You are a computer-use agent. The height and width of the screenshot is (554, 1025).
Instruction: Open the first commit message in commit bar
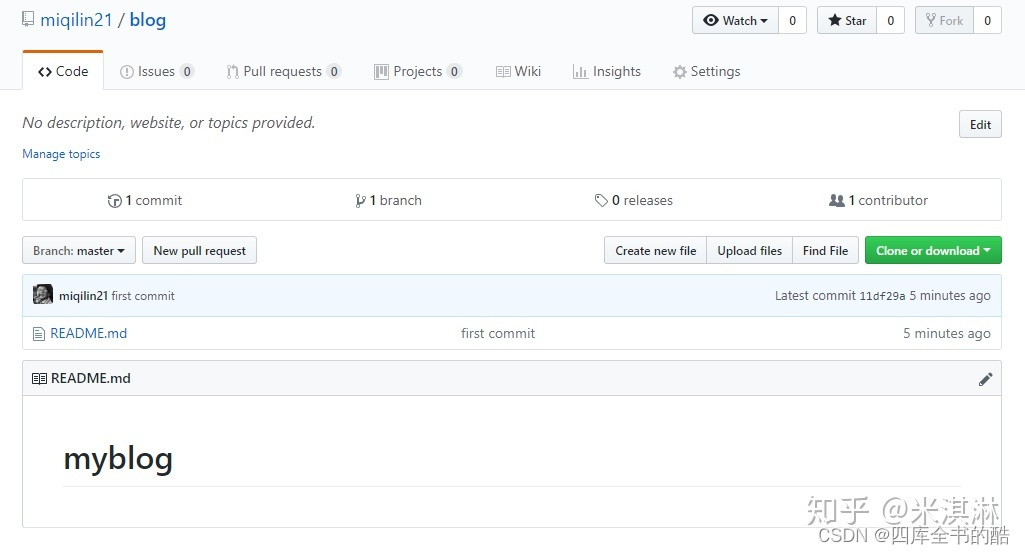point(143,296)
